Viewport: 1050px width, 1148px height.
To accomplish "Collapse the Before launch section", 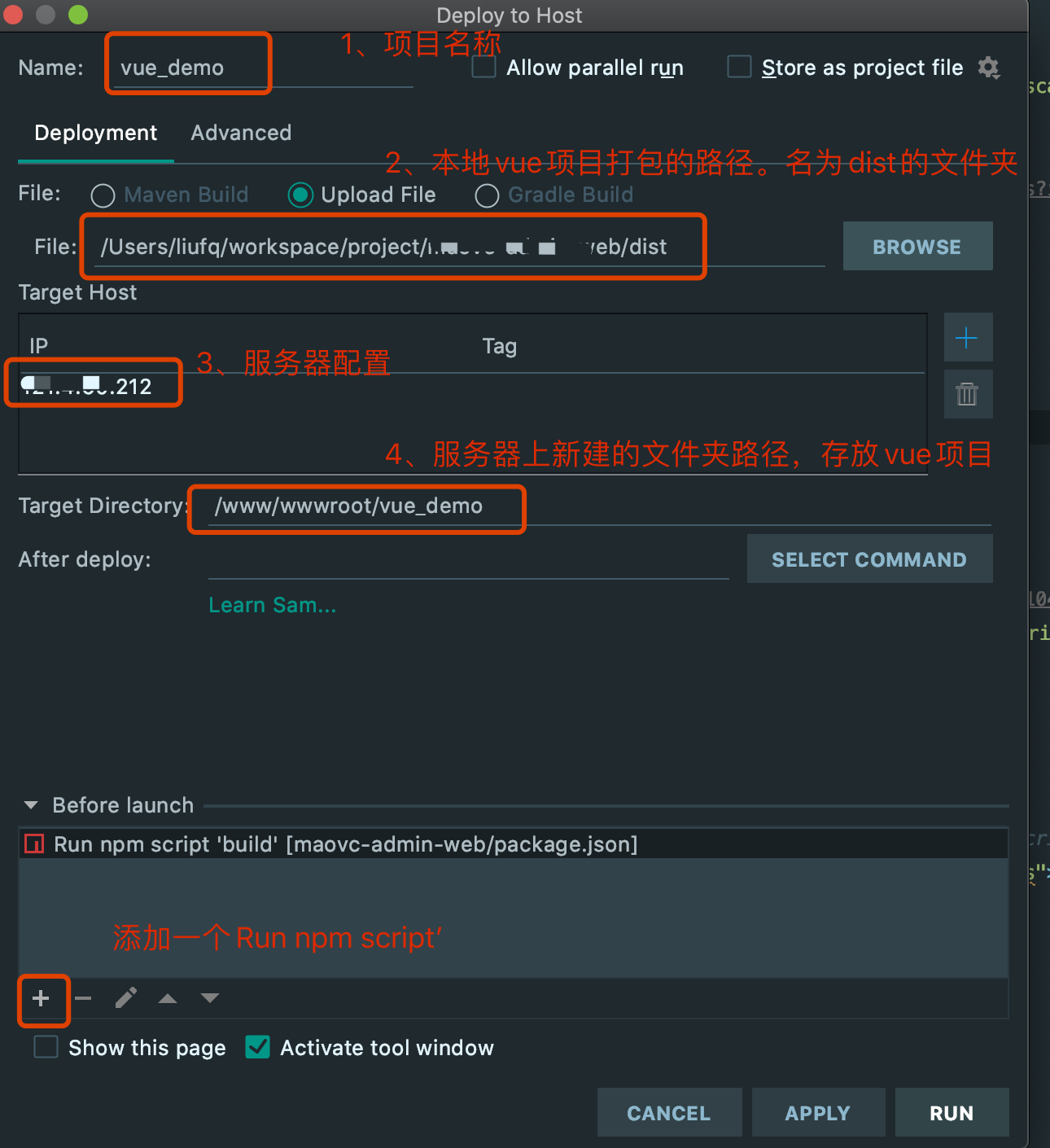I will point(31,805).
